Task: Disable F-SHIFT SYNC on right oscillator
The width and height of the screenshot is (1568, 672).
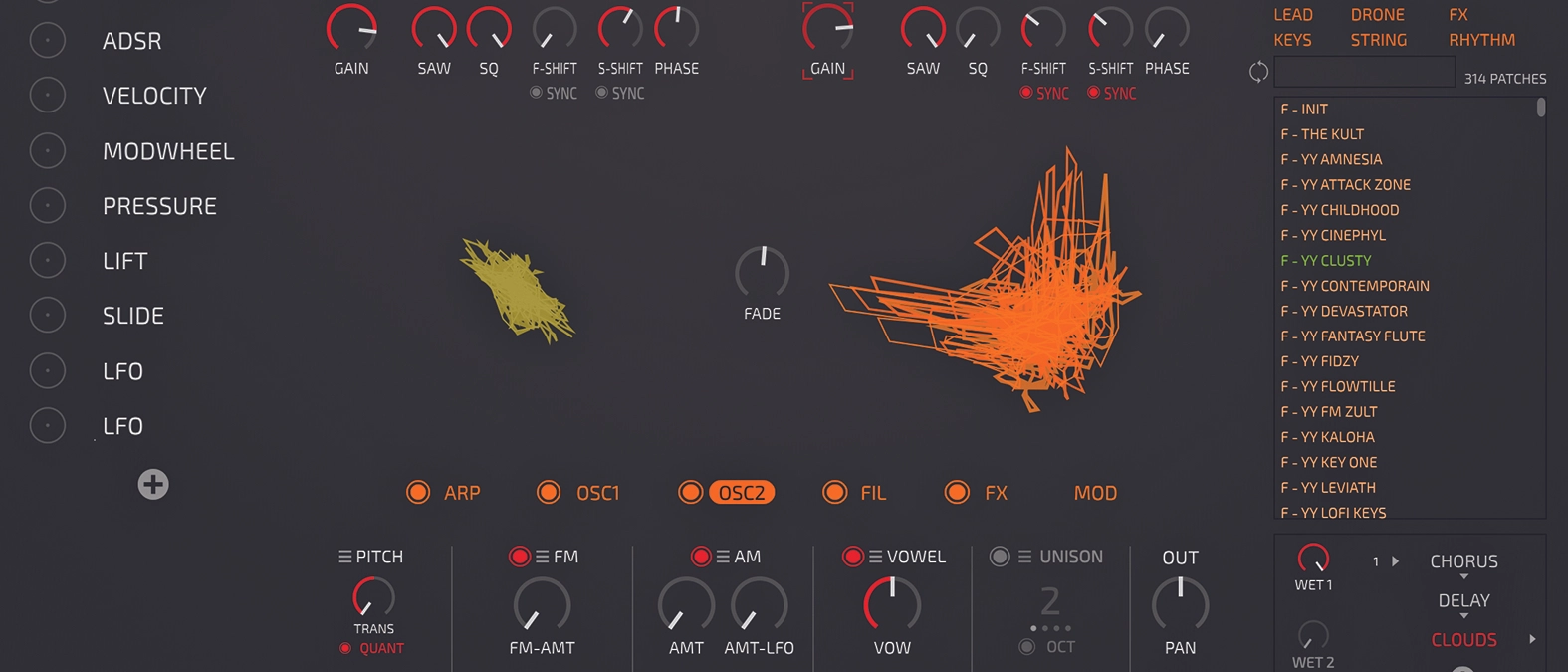Action: point(1026,93)
